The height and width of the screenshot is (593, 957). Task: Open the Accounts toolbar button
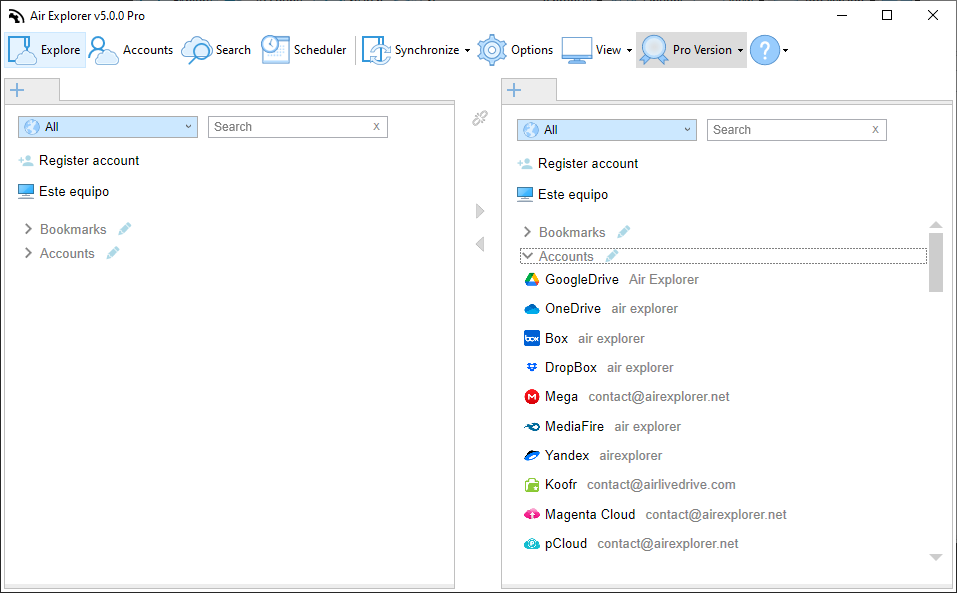[x=131, y=50]
